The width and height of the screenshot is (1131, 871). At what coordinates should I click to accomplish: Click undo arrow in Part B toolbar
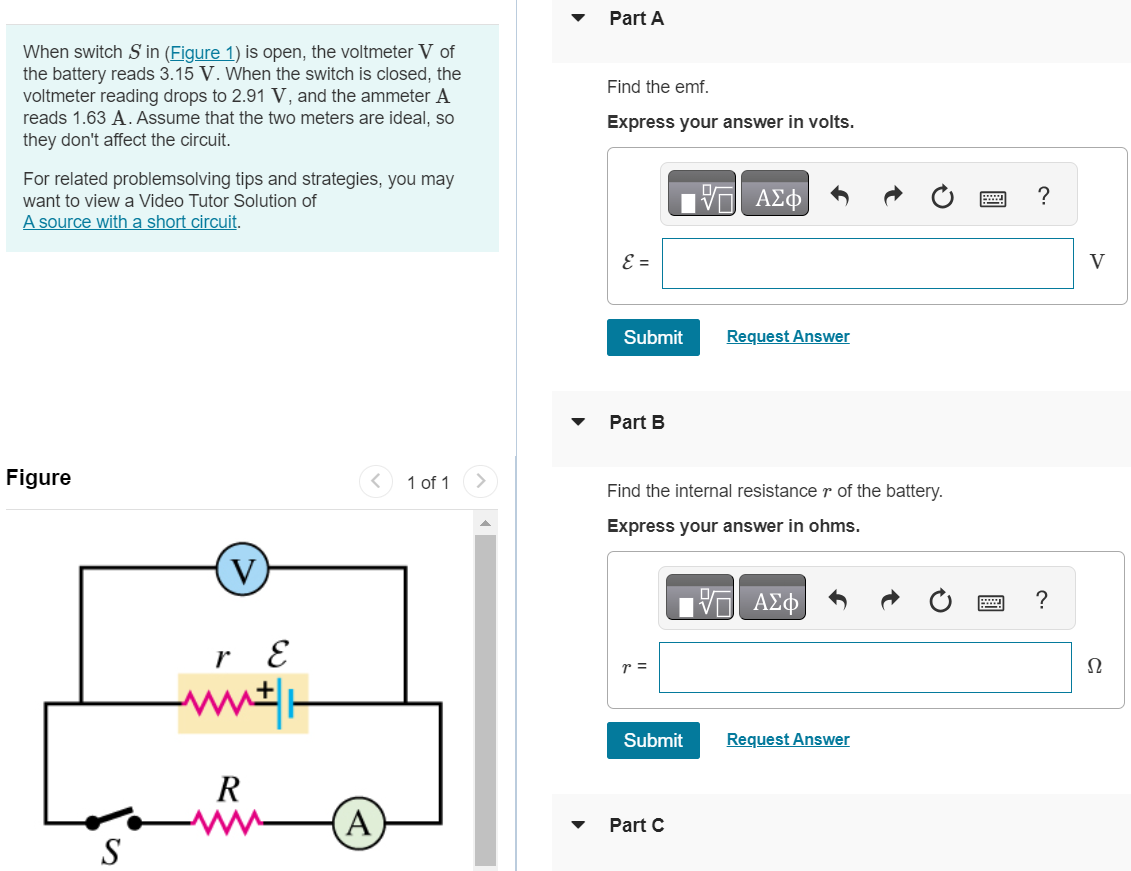pos(837,599)
